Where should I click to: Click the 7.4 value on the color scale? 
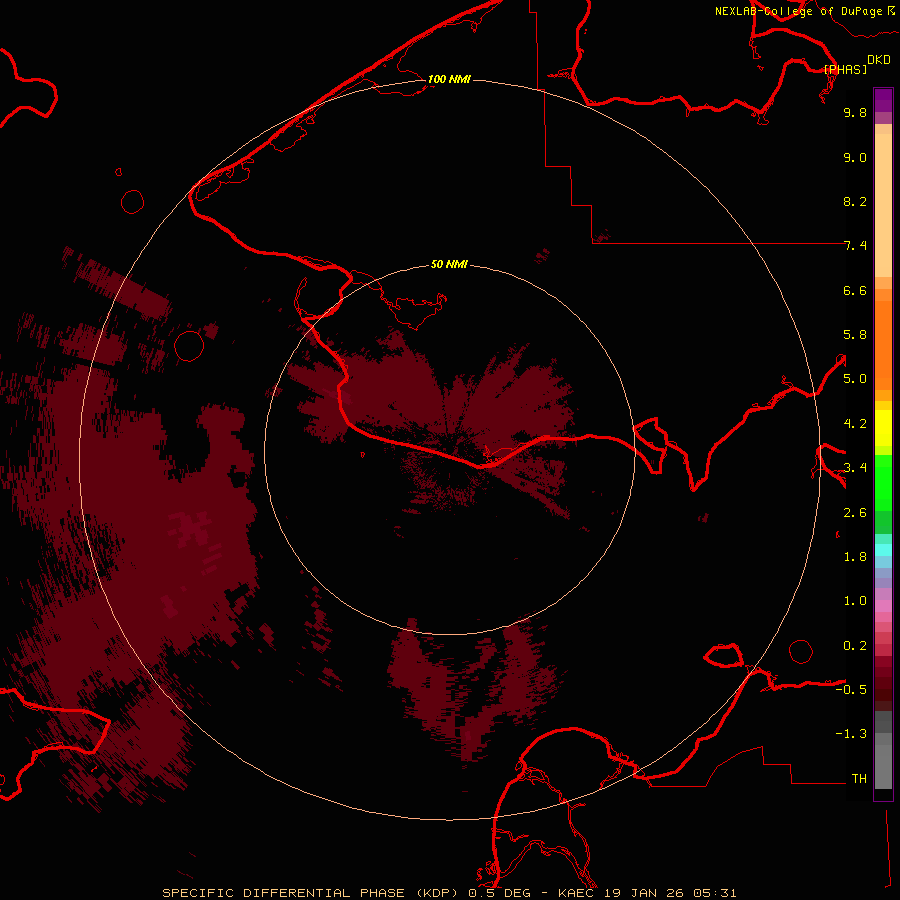855,246
